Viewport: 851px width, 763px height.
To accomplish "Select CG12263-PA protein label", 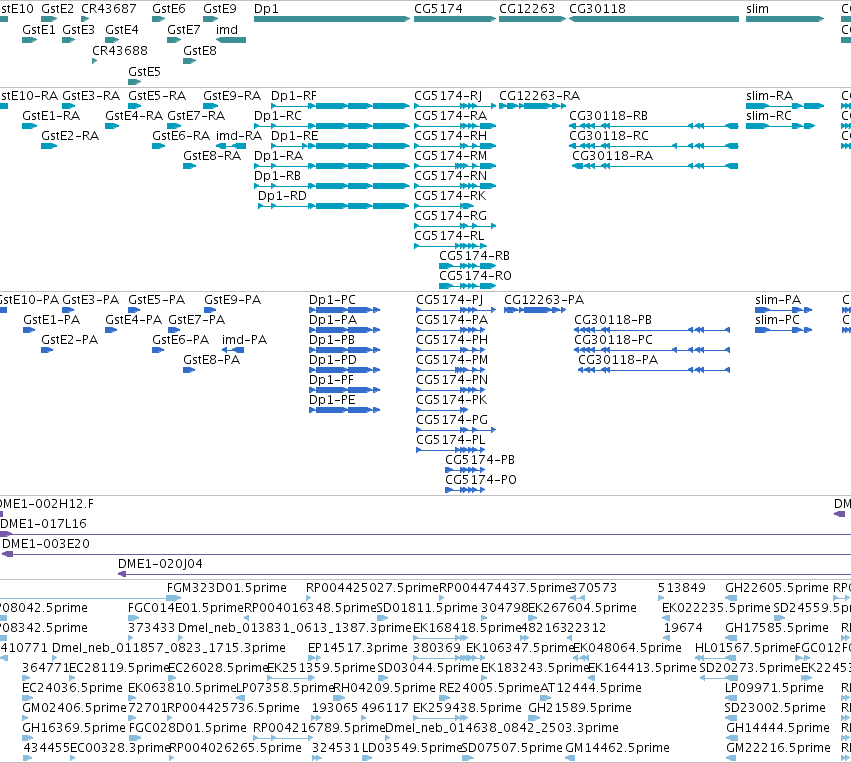I will point(544,300).
